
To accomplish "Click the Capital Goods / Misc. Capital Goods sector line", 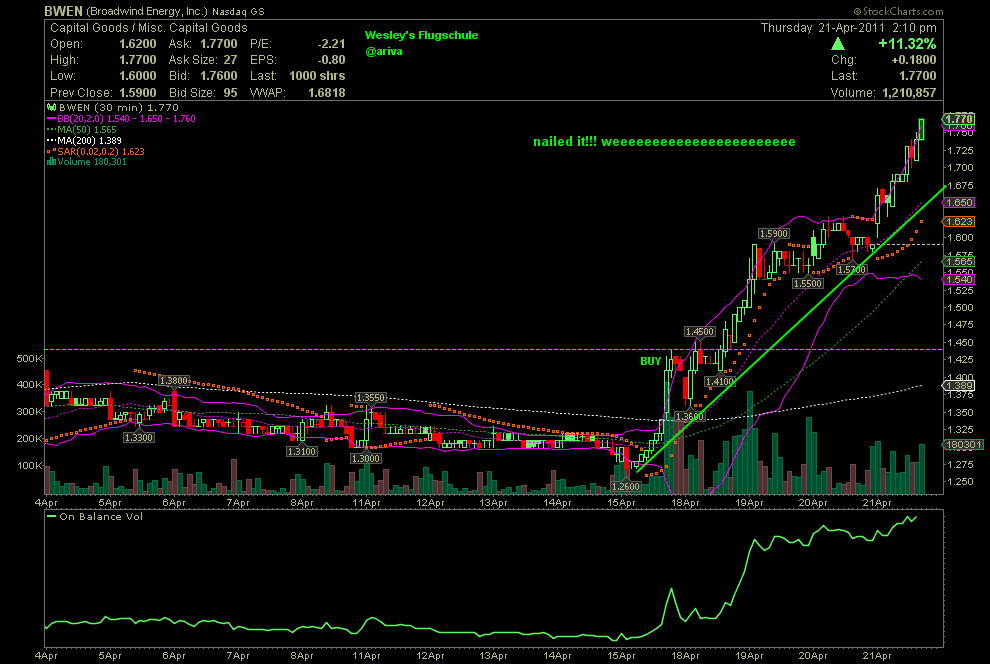I will tap(149, 28).
